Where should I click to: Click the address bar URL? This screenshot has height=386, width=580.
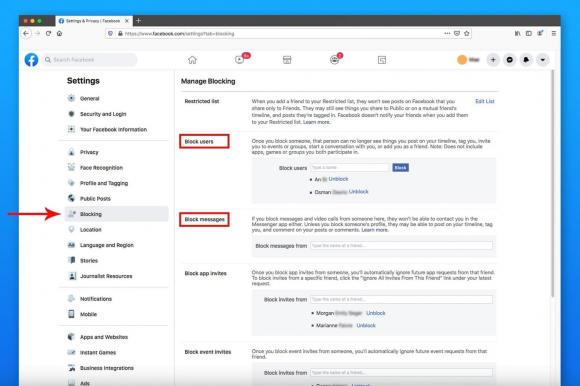tap(179, 34)
